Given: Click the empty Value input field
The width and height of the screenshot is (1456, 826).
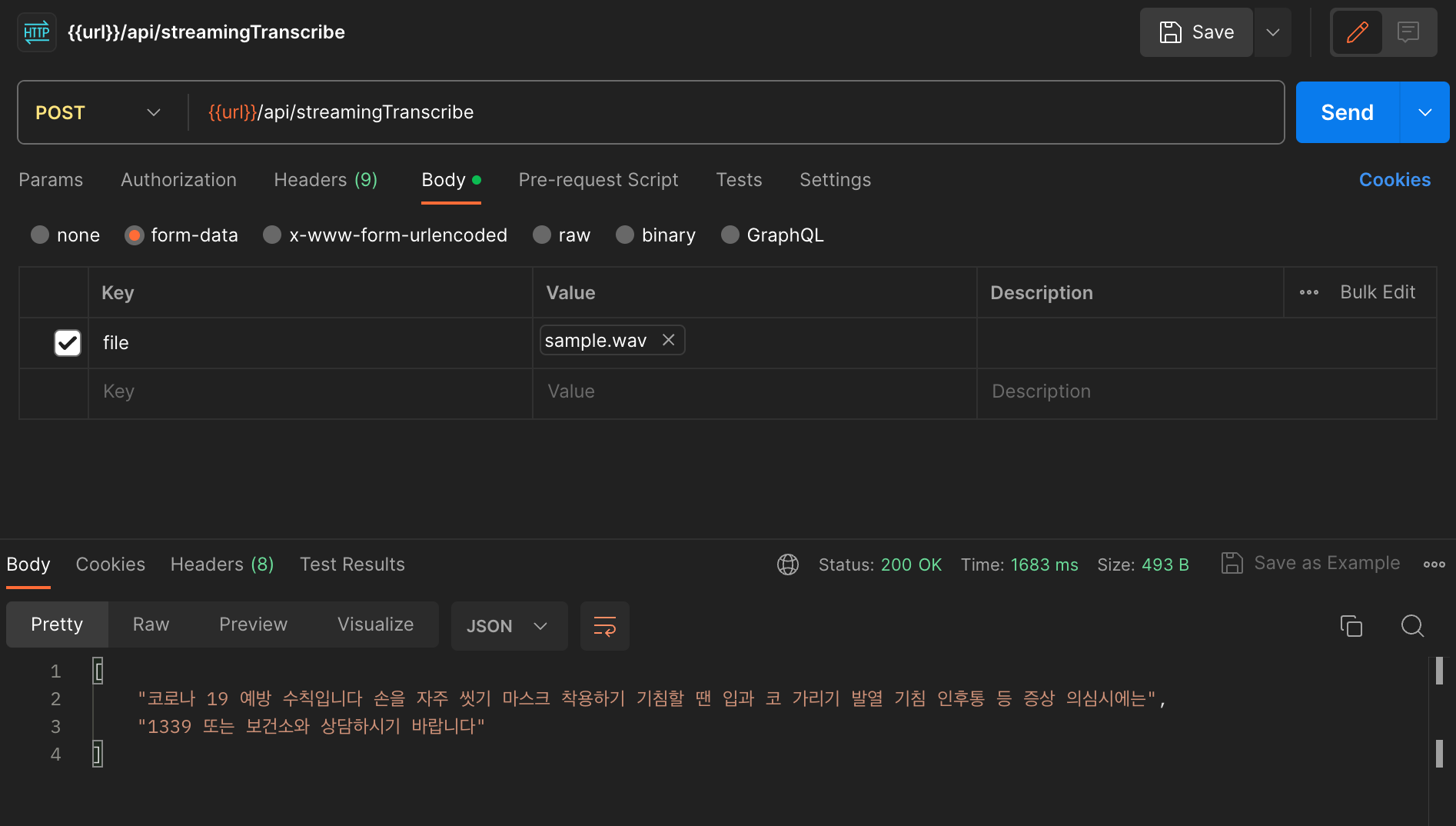Looking at the screenshot, I should pos(755,392).
